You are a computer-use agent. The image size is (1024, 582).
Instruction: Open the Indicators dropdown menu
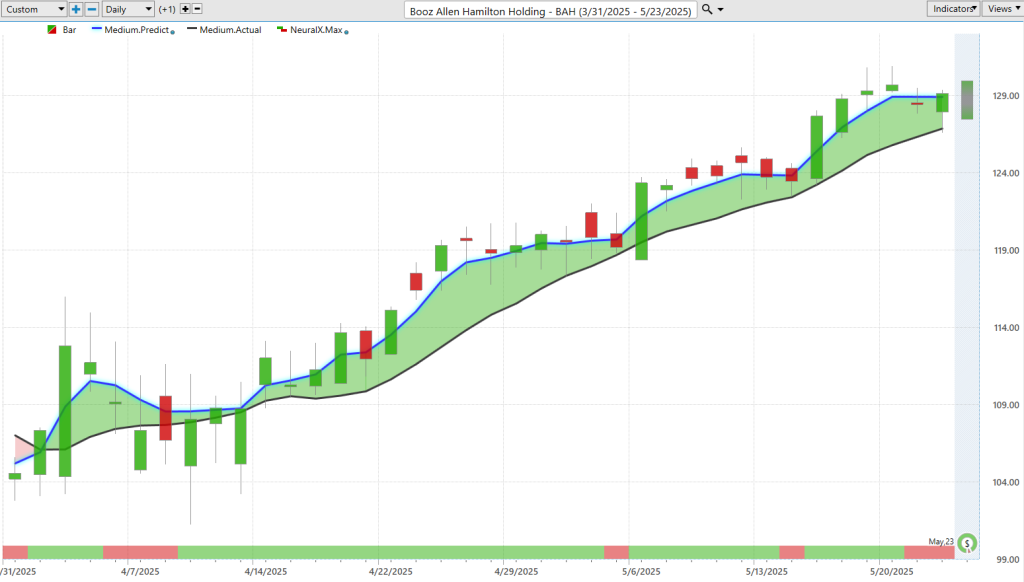[953, 8]
